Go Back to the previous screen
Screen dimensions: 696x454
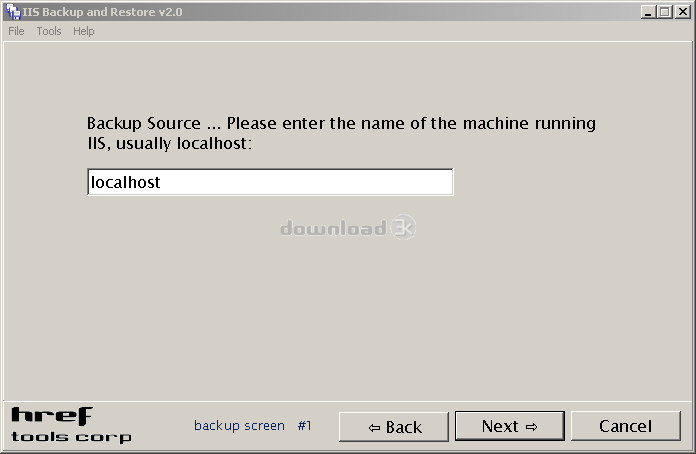[394, 426]
